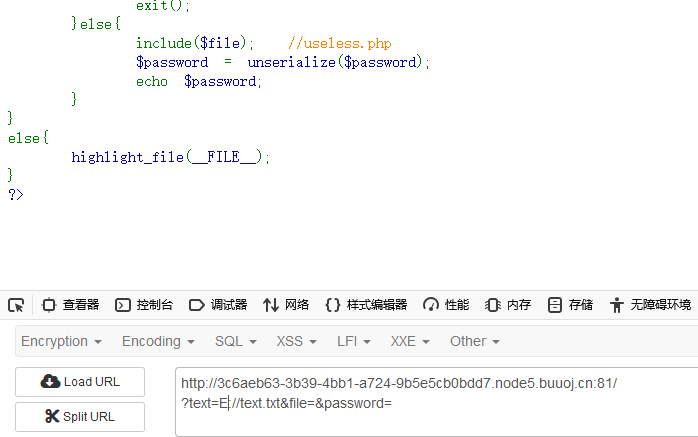Activate the element picker cursor icon
Viewport: 698px width, 437px height.
pyautogui.click(x=16, y=305)
